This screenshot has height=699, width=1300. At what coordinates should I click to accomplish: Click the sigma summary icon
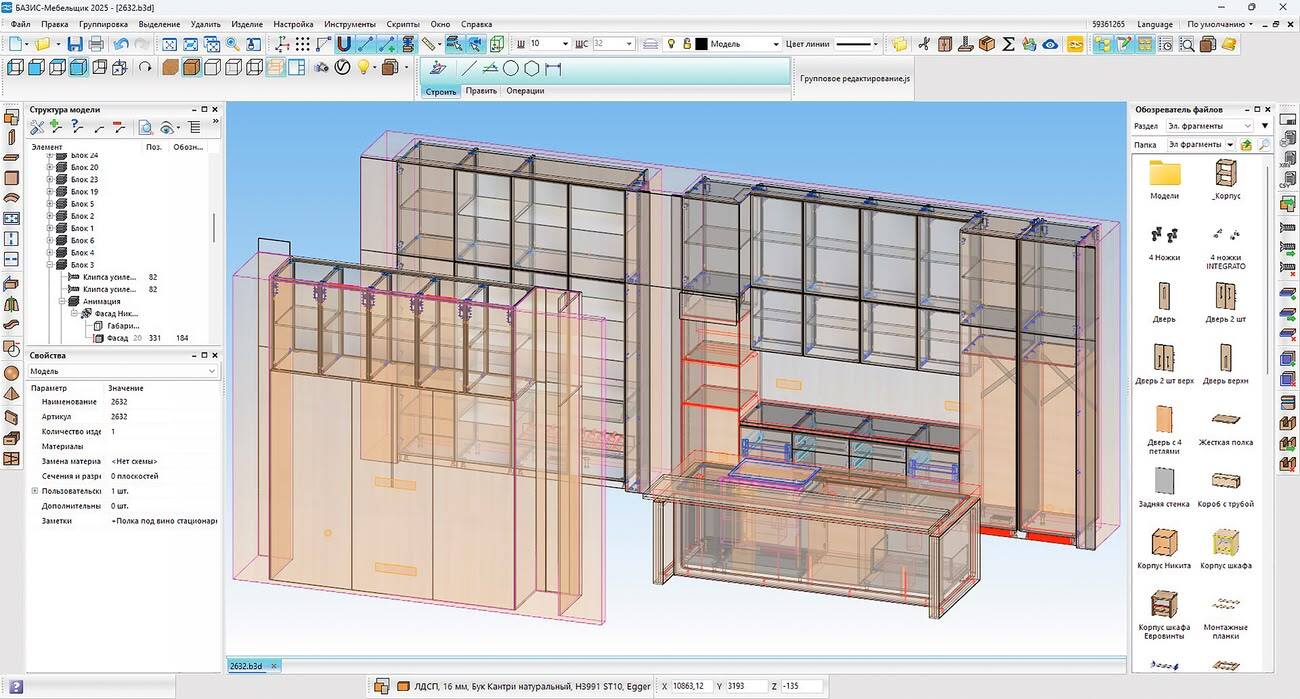point(1008,44)
